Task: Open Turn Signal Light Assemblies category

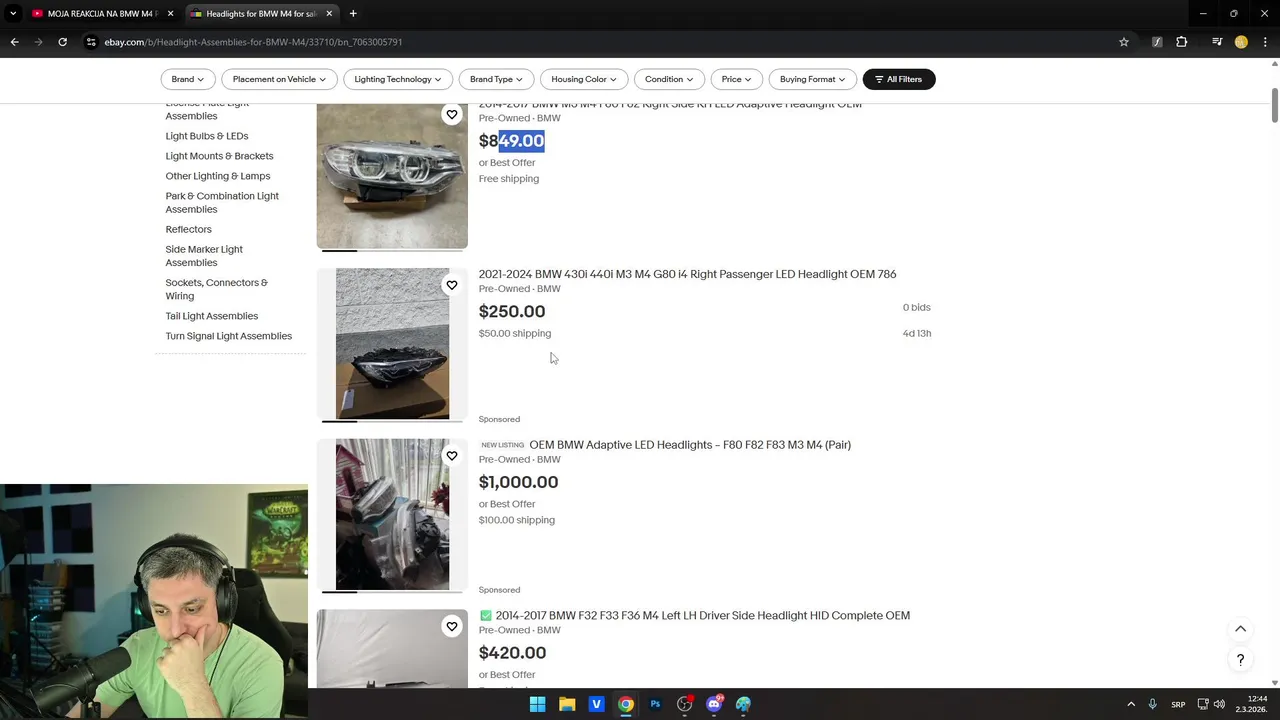Action: 228,336
